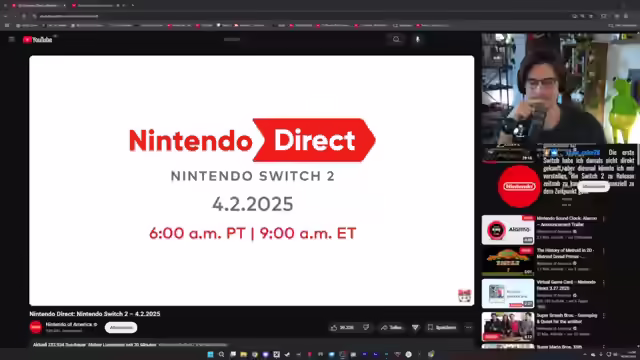Image resolution: width=640 pixels, height=360 pixels.
Task: Save video with the Speichern button
Action: pyautogui.click(x=442, y=327)
